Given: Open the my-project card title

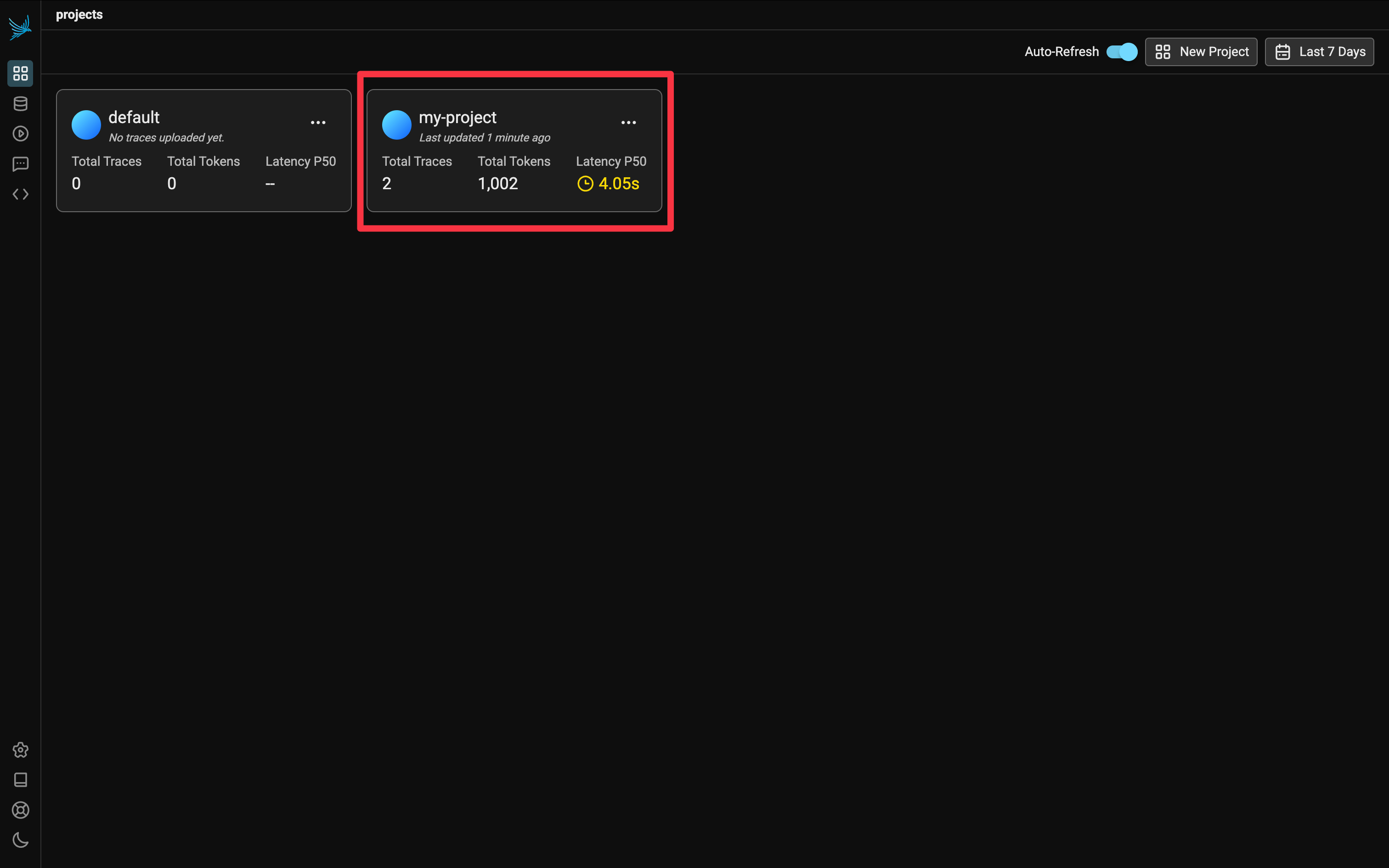Looking at the screenshot, I should coord(457,117).
